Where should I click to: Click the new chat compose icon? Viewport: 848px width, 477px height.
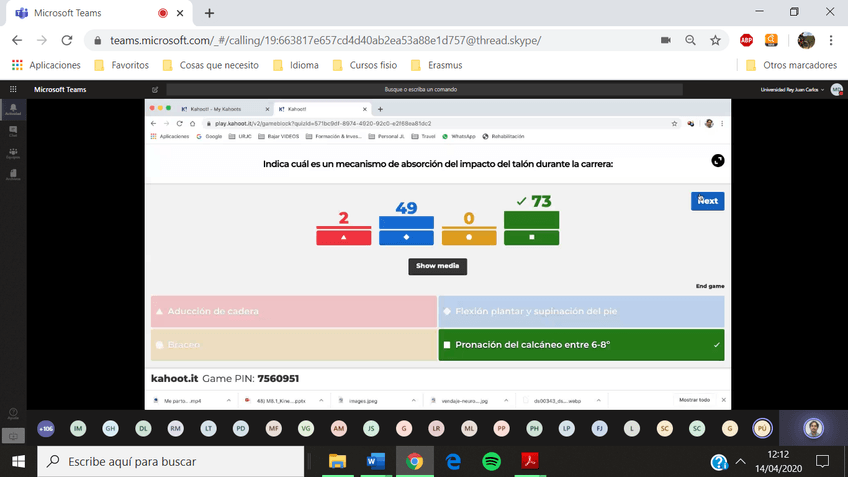coord(155,90)
